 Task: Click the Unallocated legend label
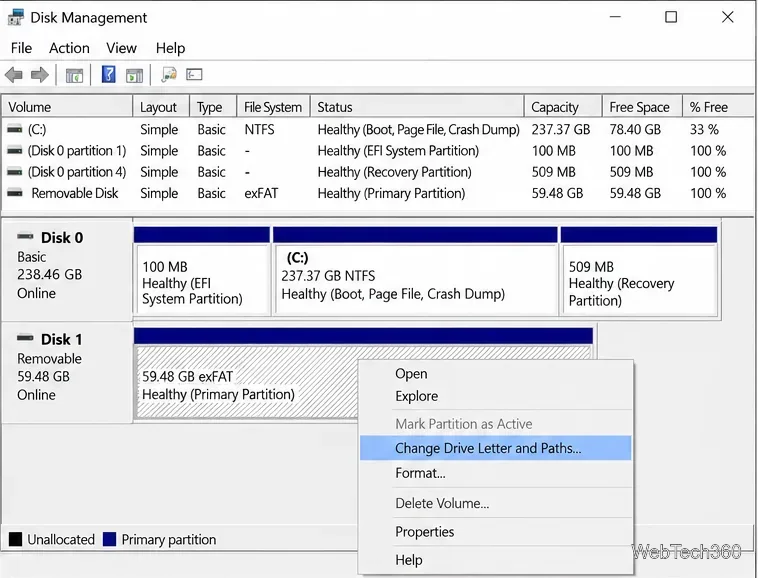[61, 539]
